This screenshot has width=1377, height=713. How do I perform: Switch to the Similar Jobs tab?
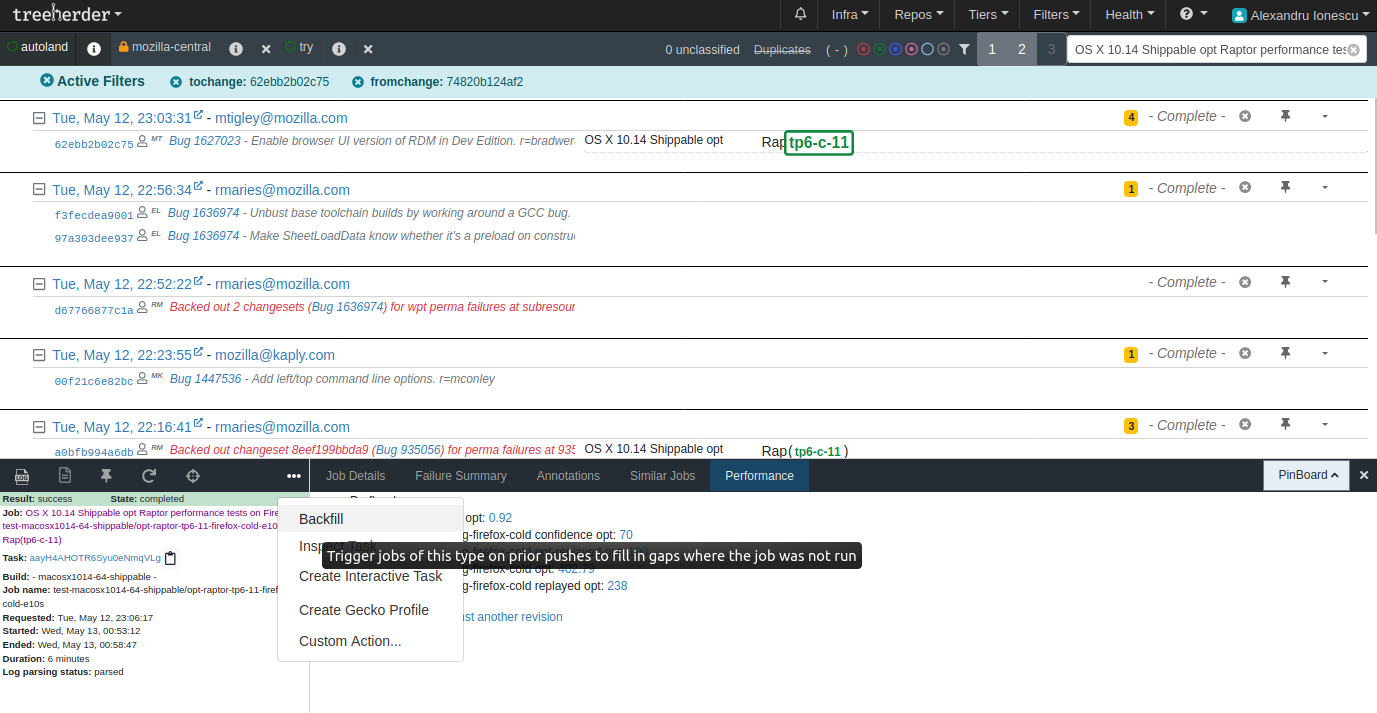coord(662,476)
